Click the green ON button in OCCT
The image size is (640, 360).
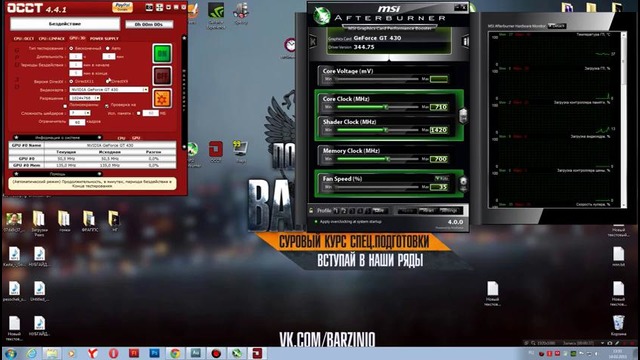point(162,53)
